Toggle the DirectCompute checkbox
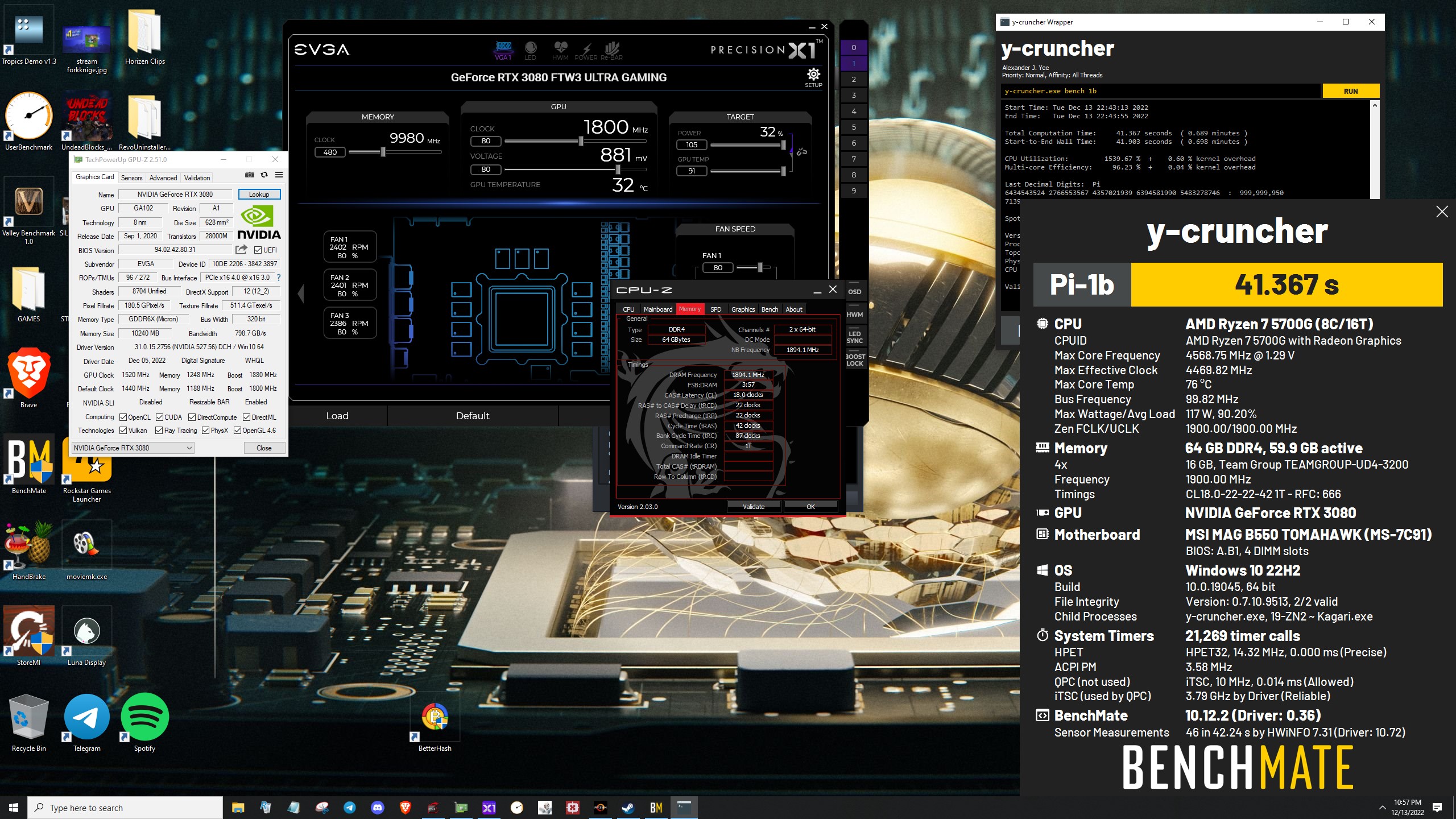 (x=192, y=417)
